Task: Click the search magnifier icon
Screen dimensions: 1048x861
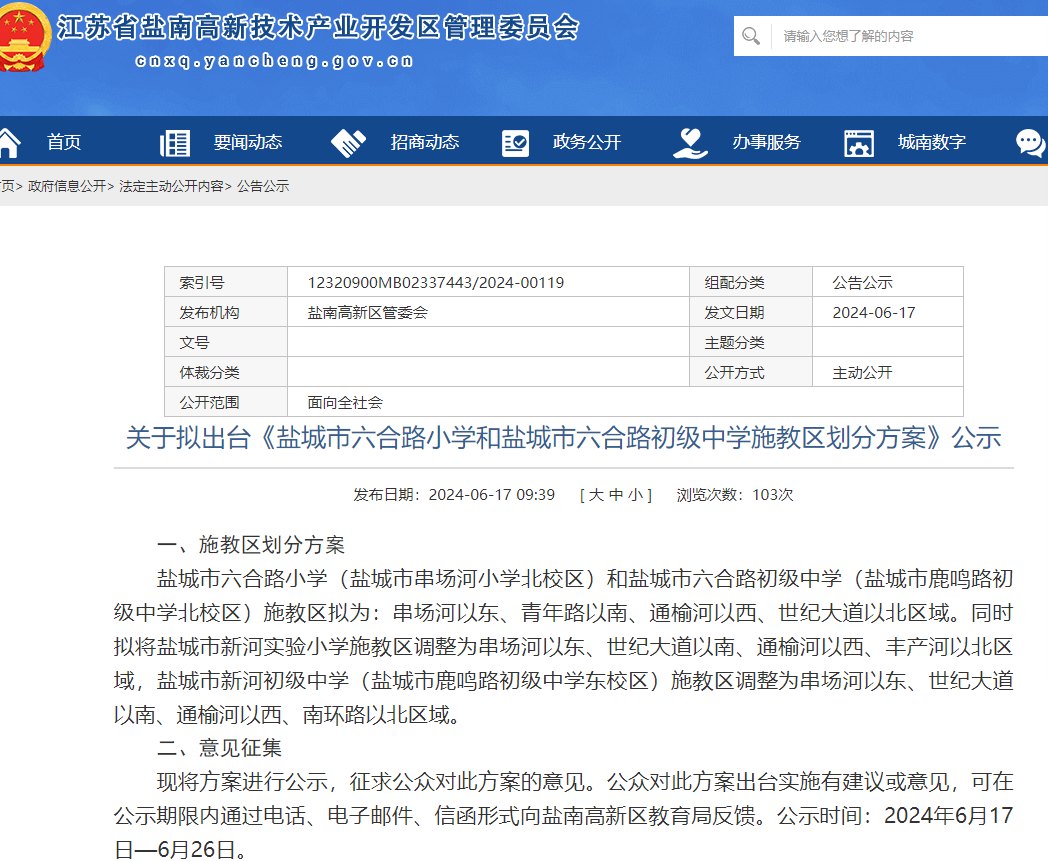Action: click(751, 36)
